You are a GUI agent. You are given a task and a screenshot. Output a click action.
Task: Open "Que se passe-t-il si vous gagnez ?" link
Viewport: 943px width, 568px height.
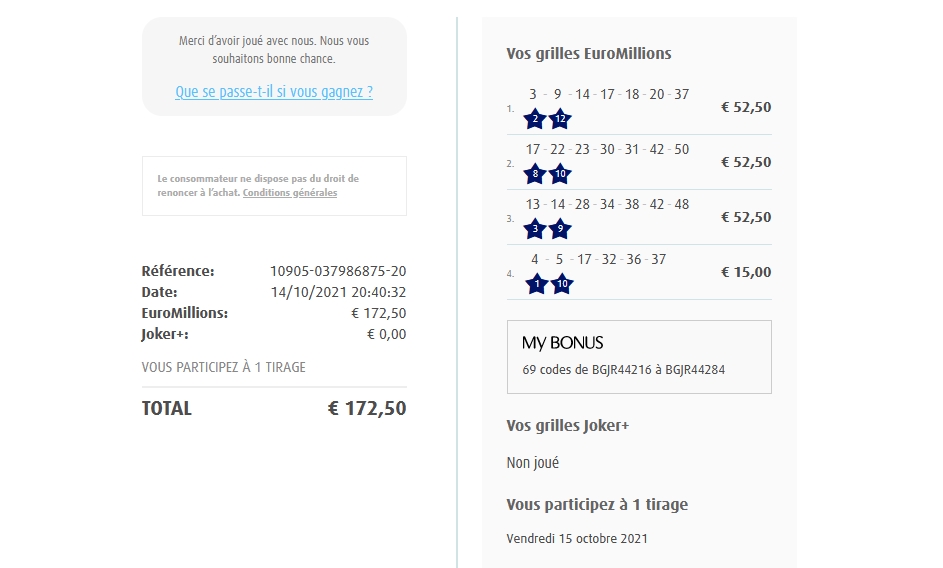[274, 92]
